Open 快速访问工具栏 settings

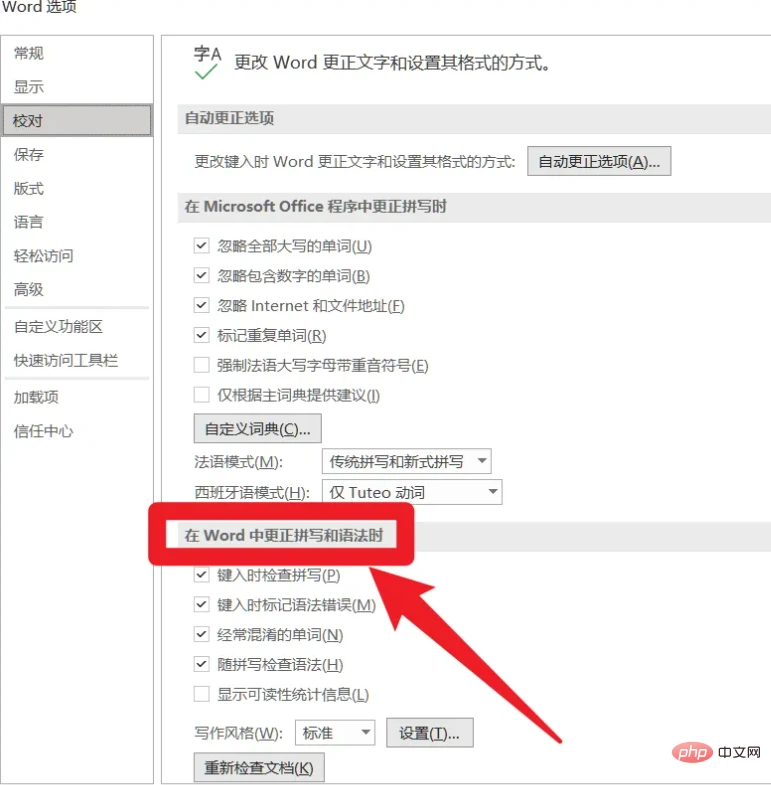[66, 360]
